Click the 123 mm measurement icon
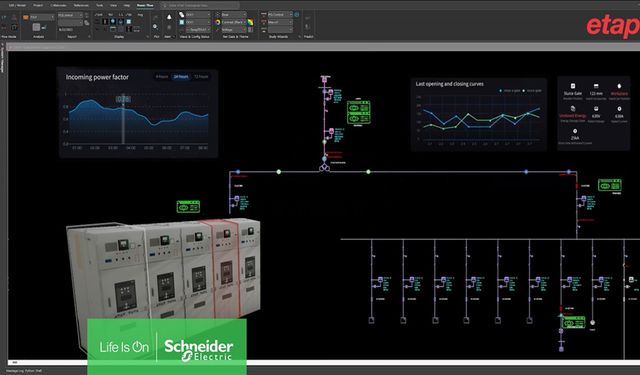640x375 pixels. click(x=596, y=86)
